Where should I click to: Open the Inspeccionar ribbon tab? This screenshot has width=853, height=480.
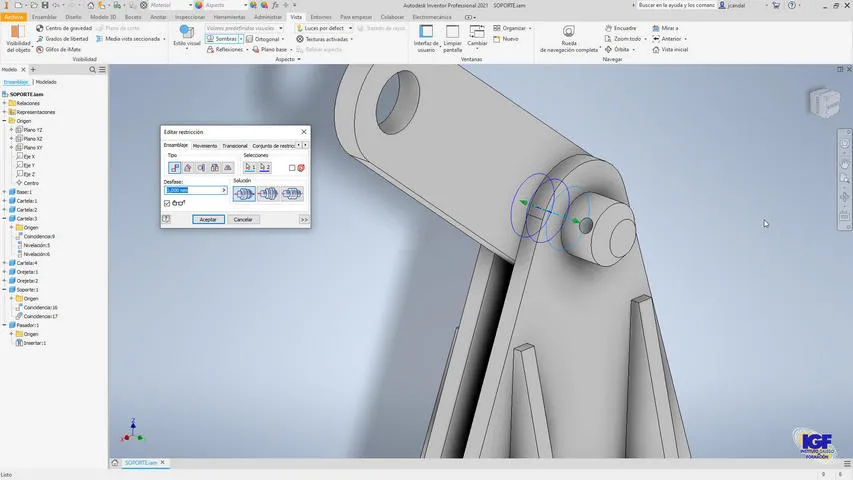tap(189, 17)
